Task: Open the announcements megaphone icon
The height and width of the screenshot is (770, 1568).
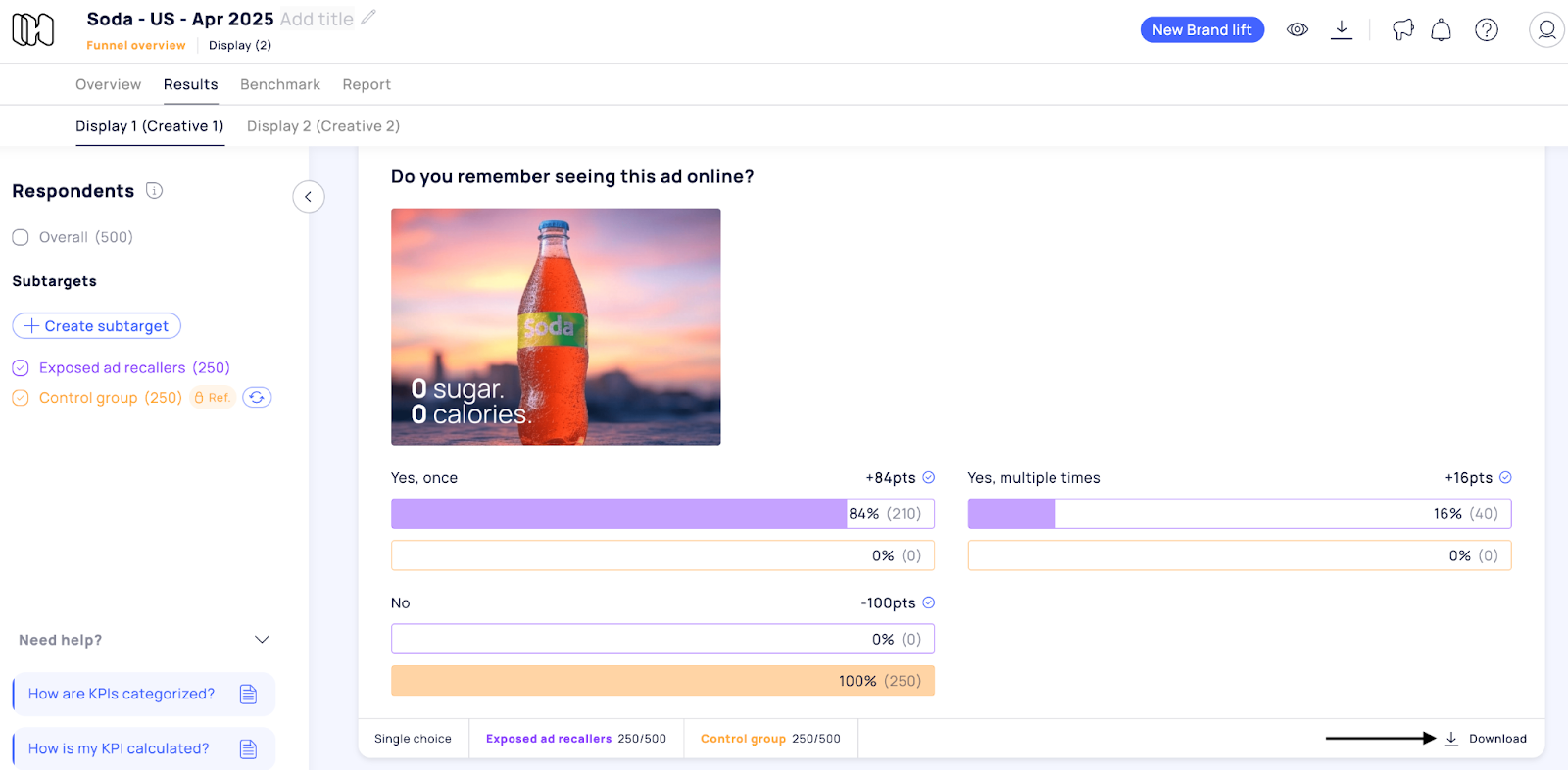Action: coord(1403,30)
